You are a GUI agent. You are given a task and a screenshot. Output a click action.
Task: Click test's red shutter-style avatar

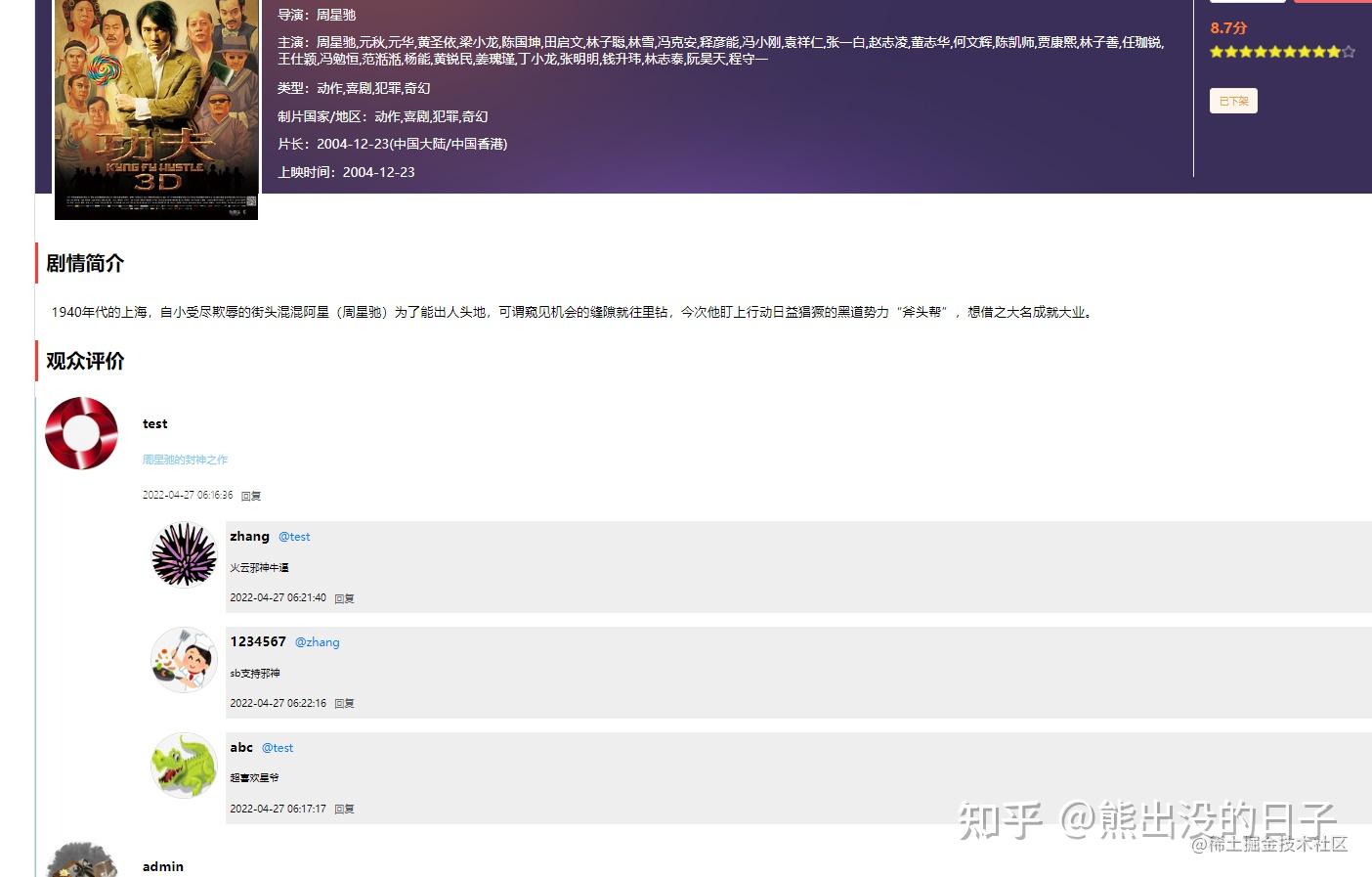(x=81, y=432)
